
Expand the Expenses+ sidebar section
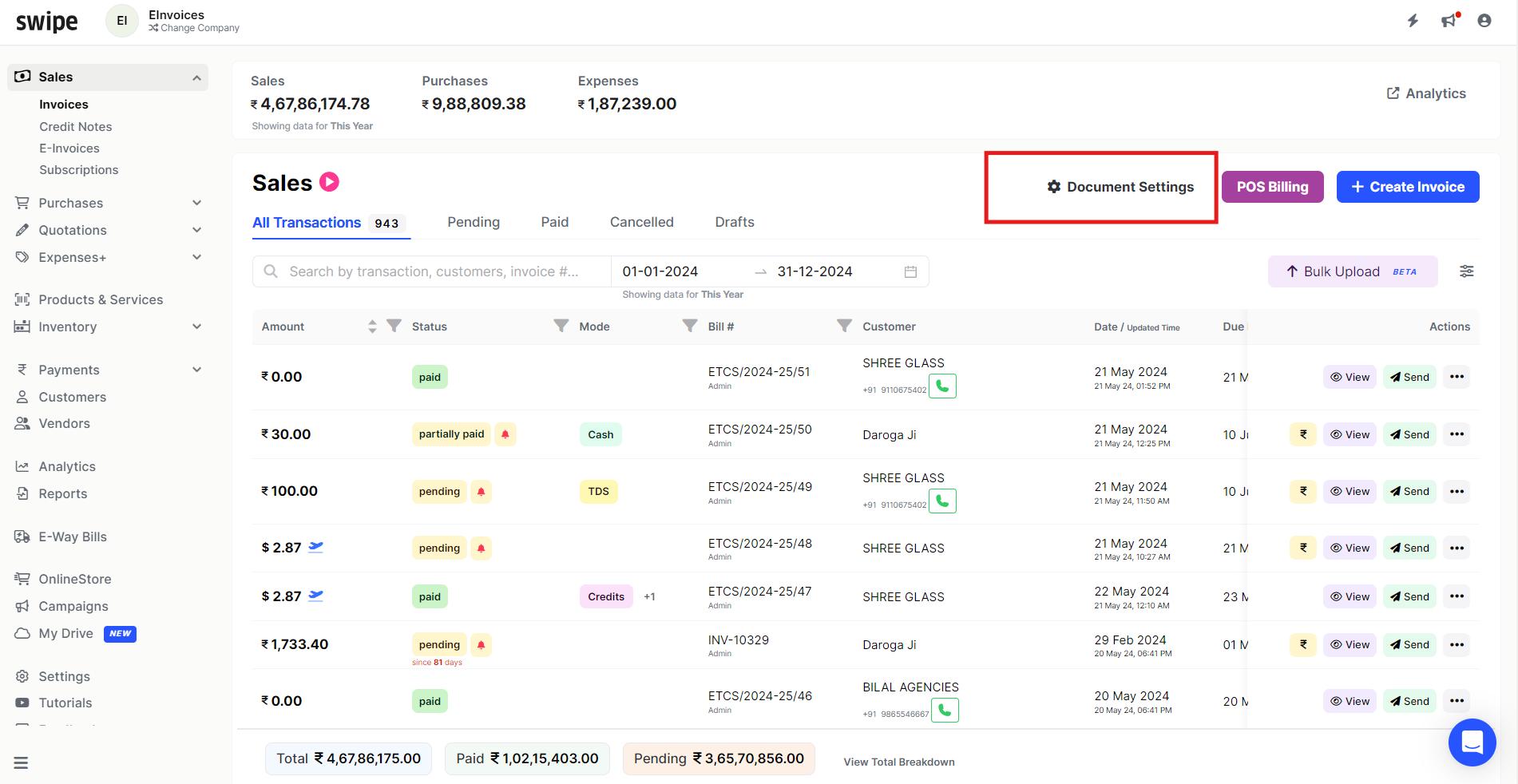pyautogui.click(x=196, y=257)
